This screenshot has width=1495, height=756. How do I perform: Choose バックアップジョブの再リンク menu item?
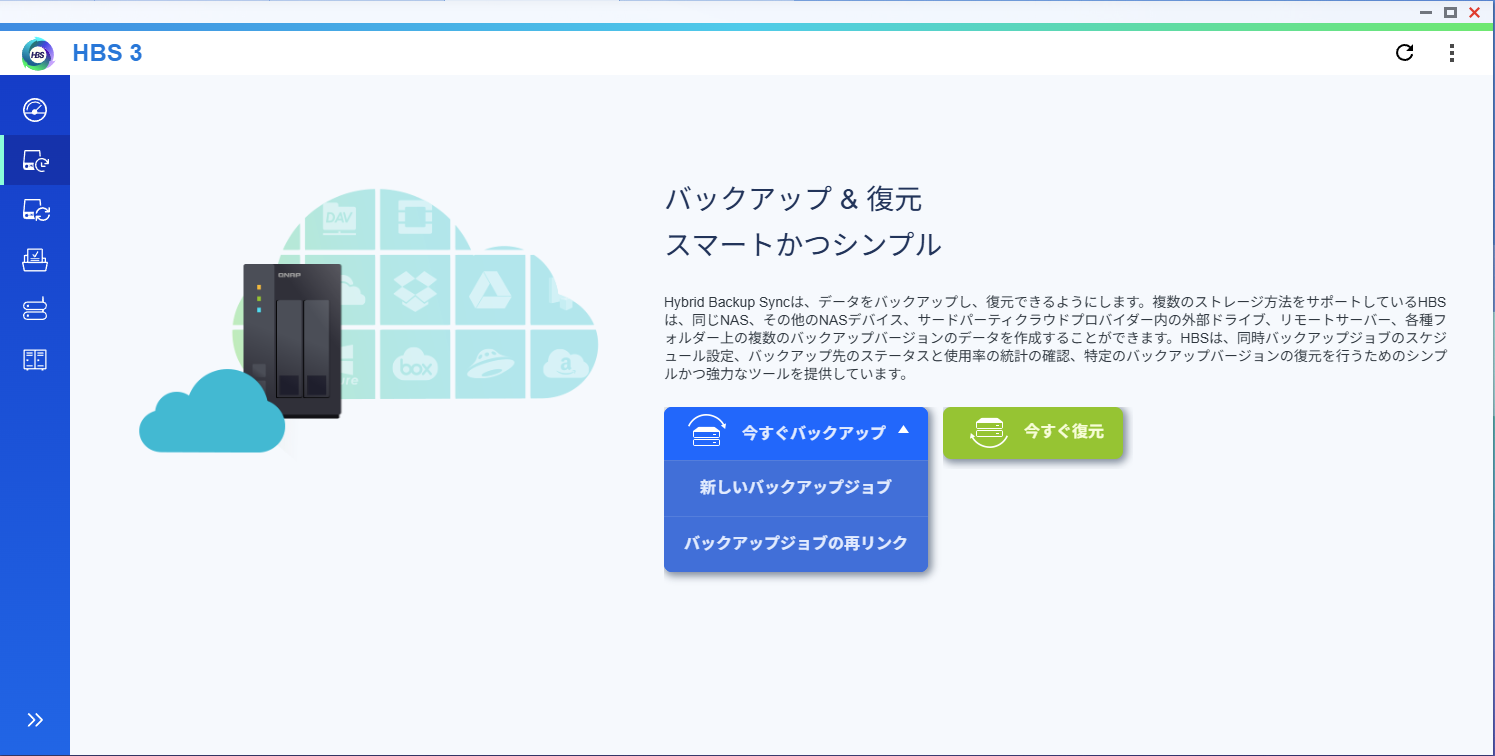(x=795, y=544)
